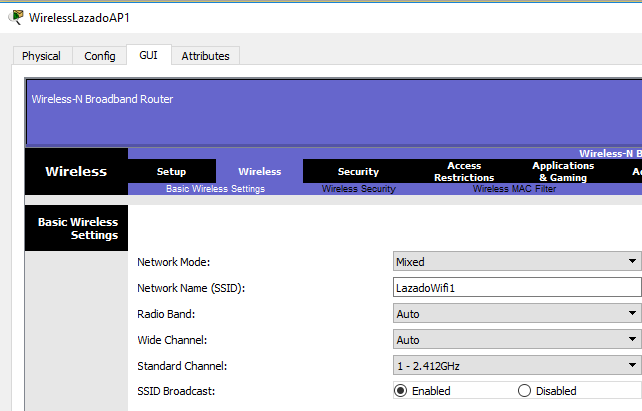Switch to the Config tab
This screenshot has height=411, width=642.
pyautogui.click(x=99, y=56)
